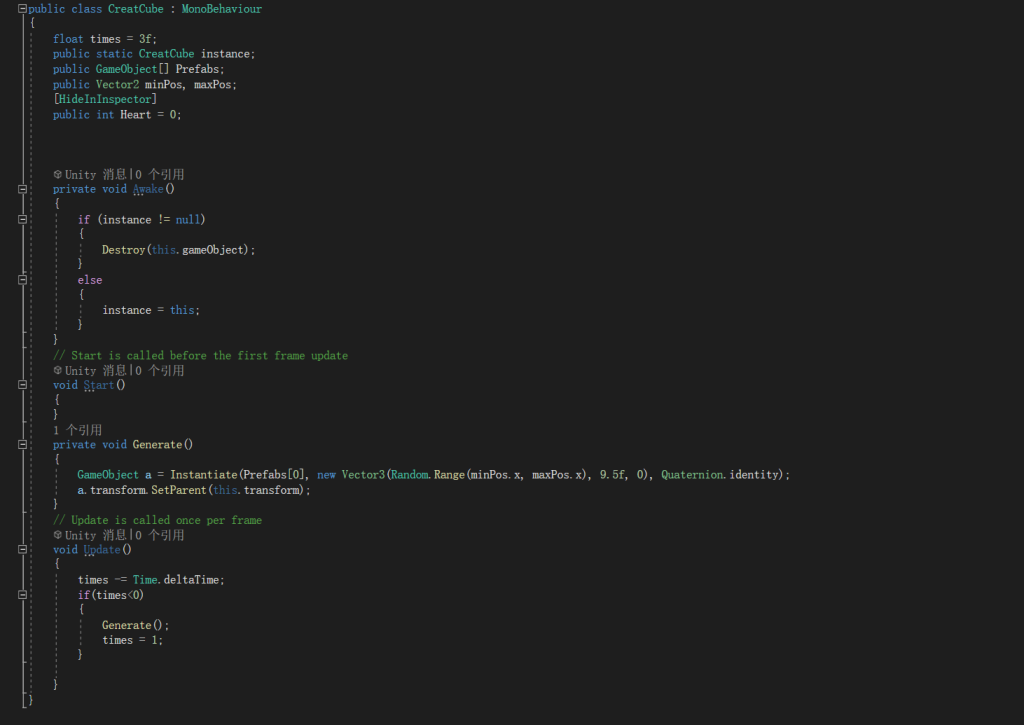Viewport: 1024px width, 725px height.
Task: Collapse the Start method
Action: pyautogui.click(x=22, y=385)
